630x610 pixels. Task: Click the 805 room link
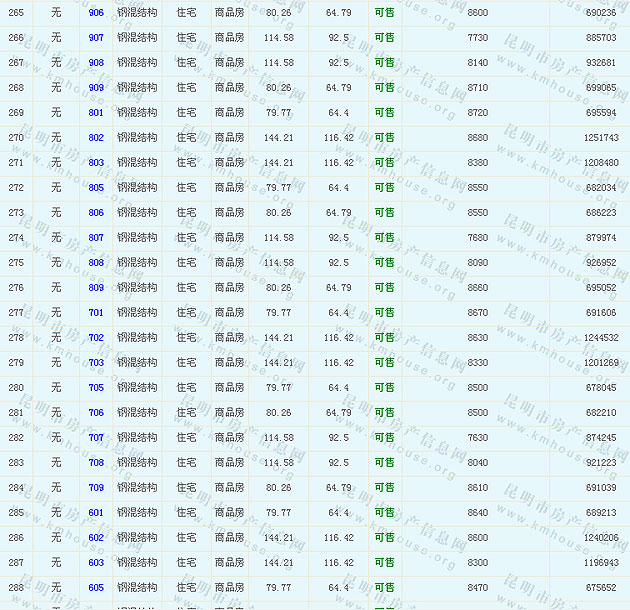(x=96, y=188)
